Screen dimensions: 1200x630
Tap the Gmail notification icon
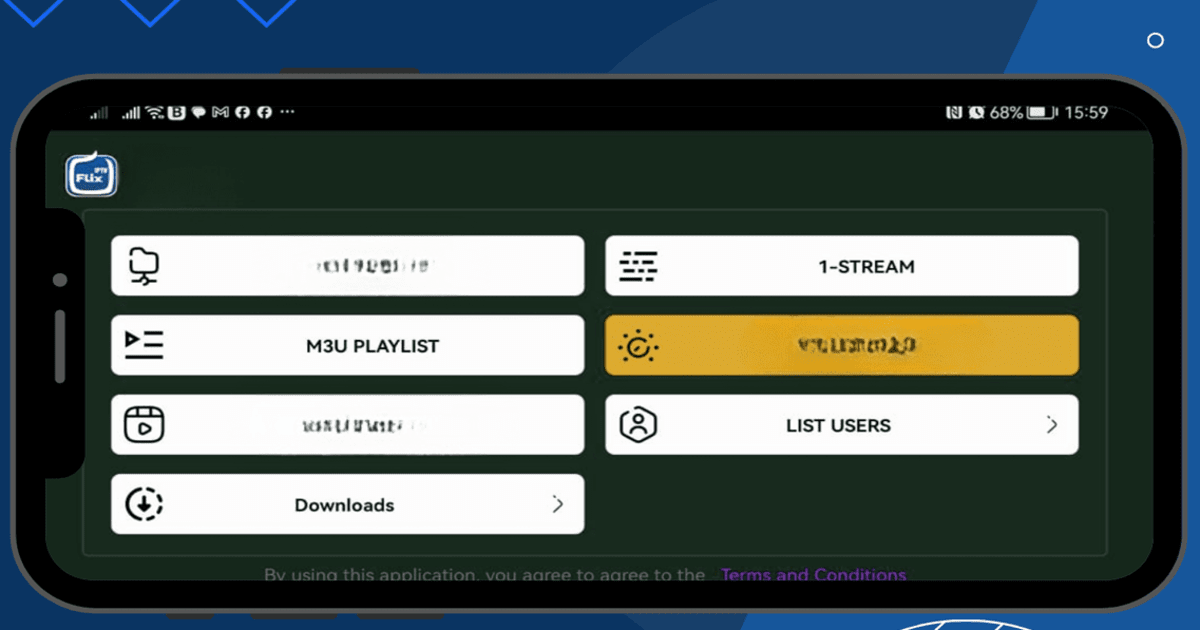click(221, 113)
